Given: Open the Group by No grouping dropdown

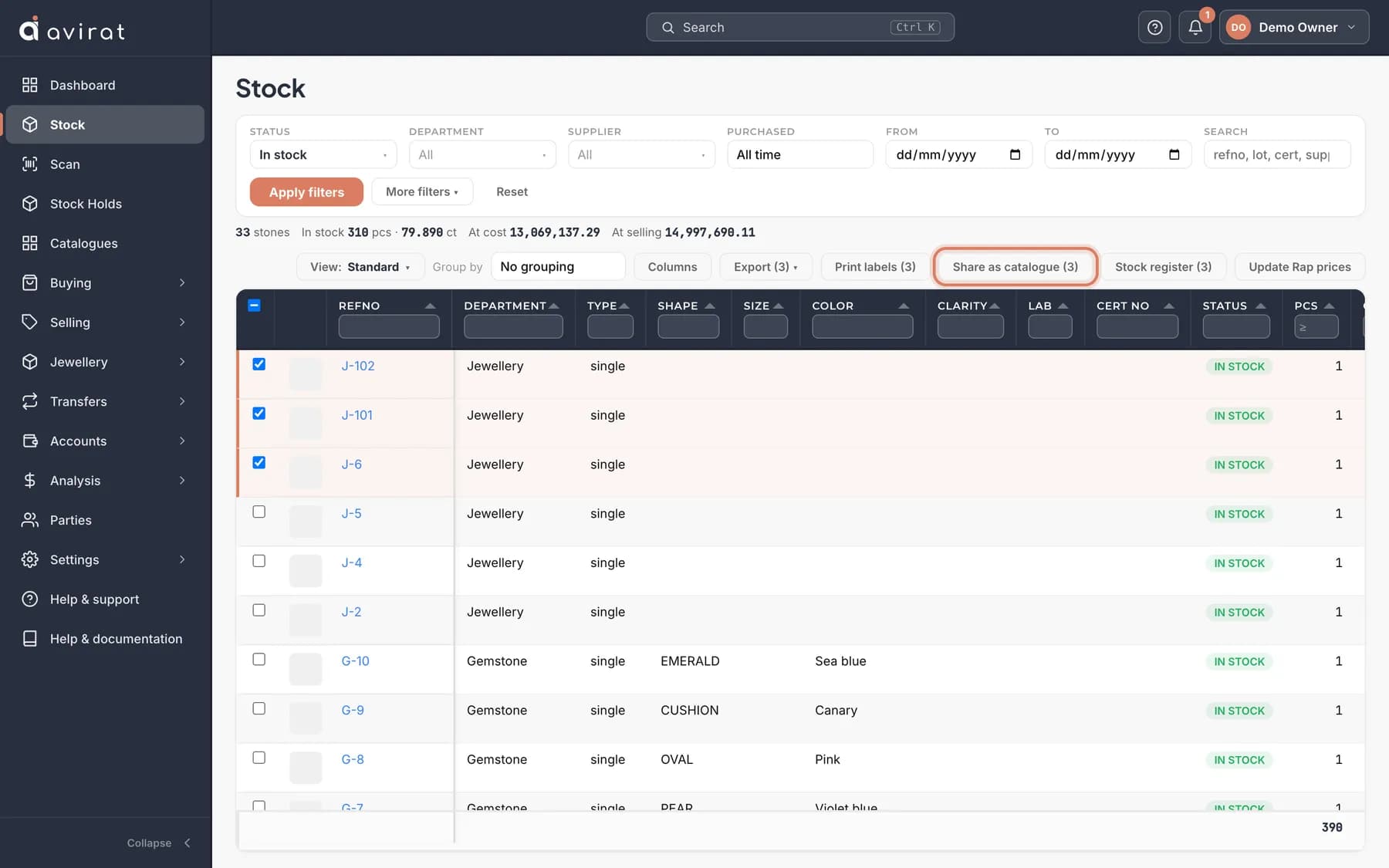Looking at the screenshot, I should [x=558, y=266].
